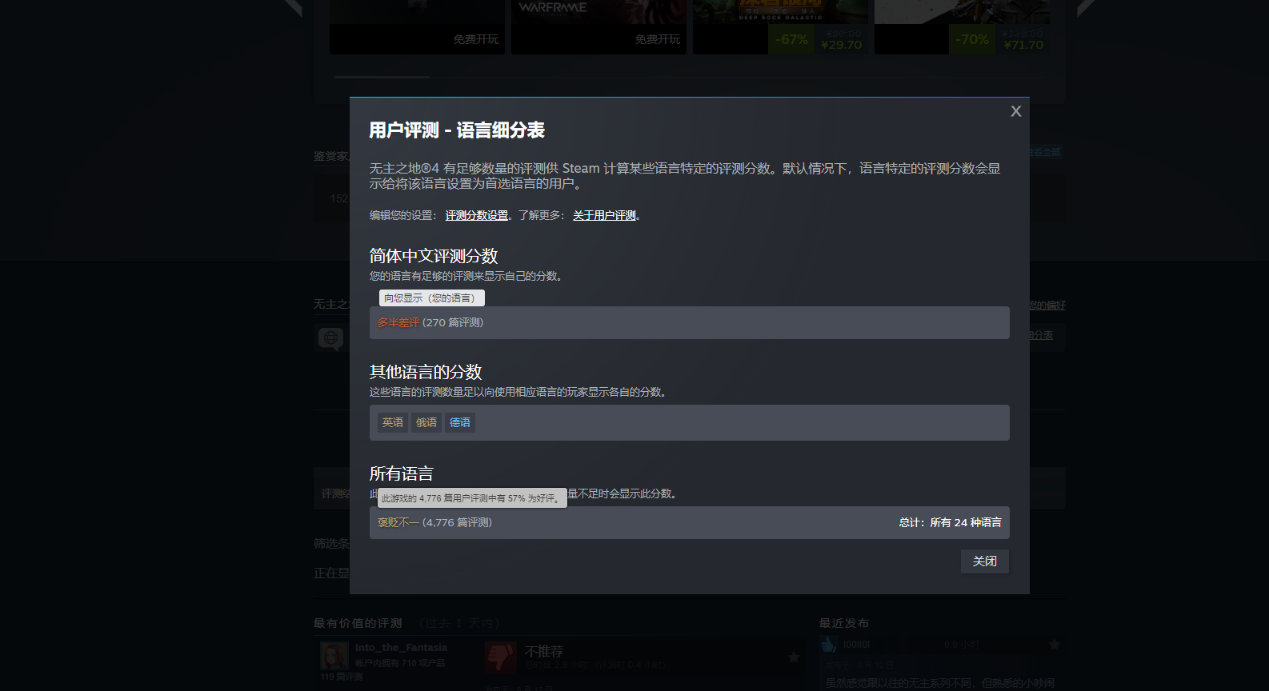Click the star icon on the recent review
1269x691 pixels.
click(1053, 645)
